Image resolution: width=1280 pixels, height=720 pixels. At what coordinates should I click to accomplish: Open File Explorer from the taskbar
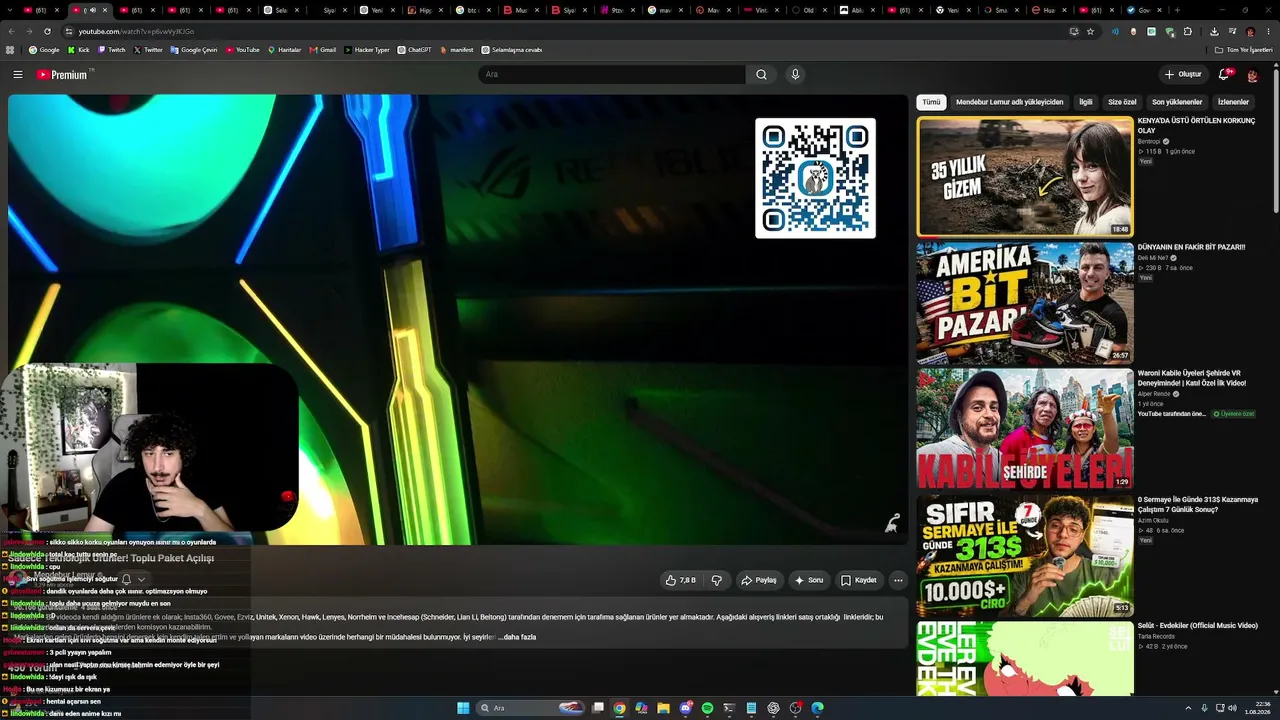(x=663, y=708)
